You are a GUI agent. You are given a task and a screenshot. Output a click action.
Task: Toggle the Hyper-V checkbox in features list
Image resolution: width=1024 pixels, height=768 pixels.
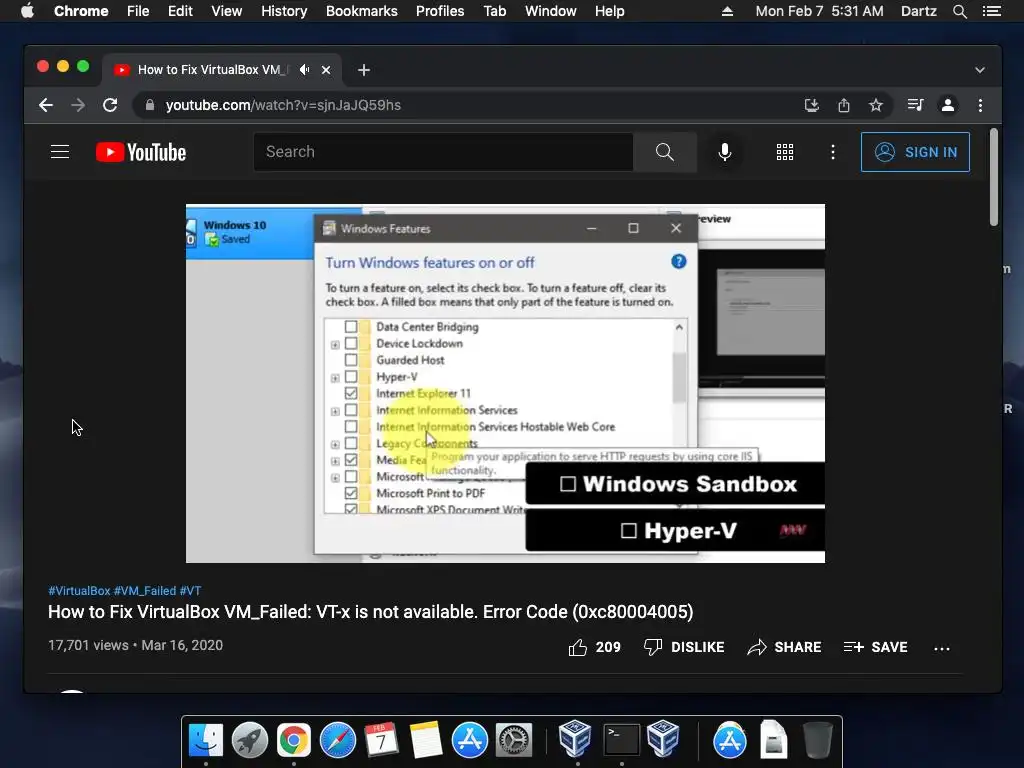(351, 377)
